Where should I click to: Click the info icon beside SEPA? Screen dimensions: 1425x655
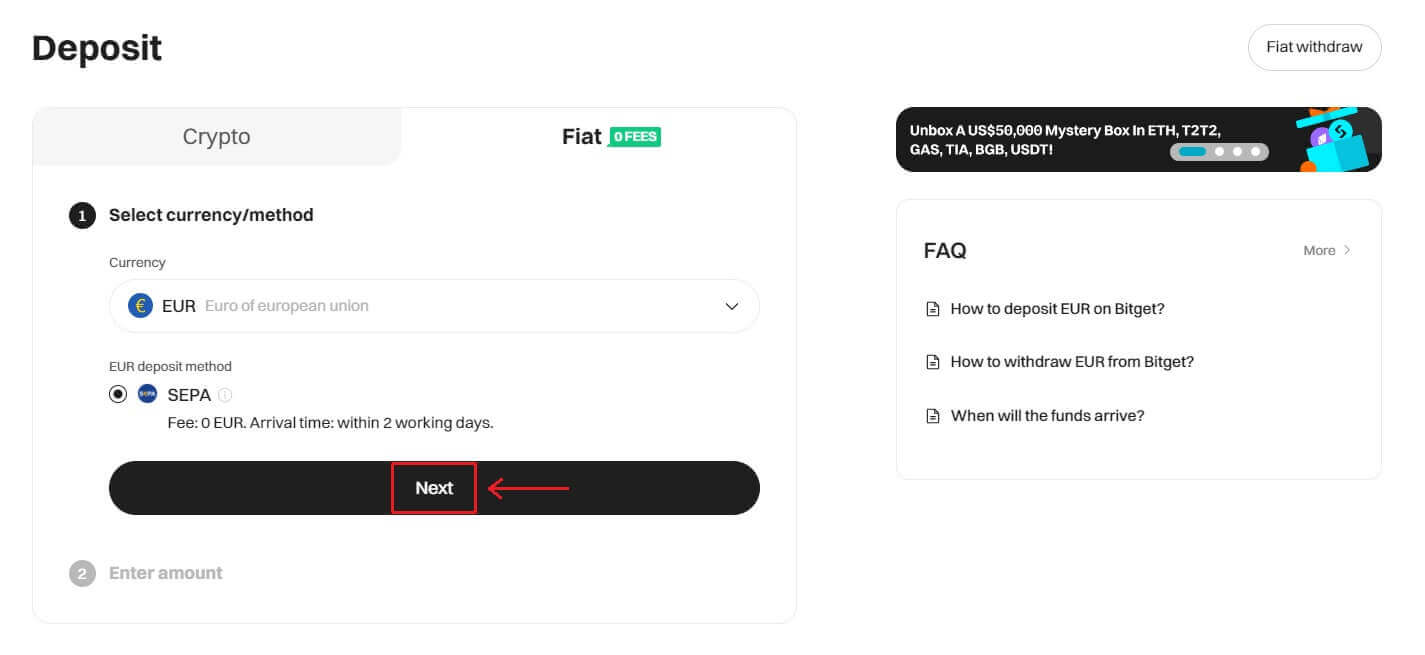225,395
